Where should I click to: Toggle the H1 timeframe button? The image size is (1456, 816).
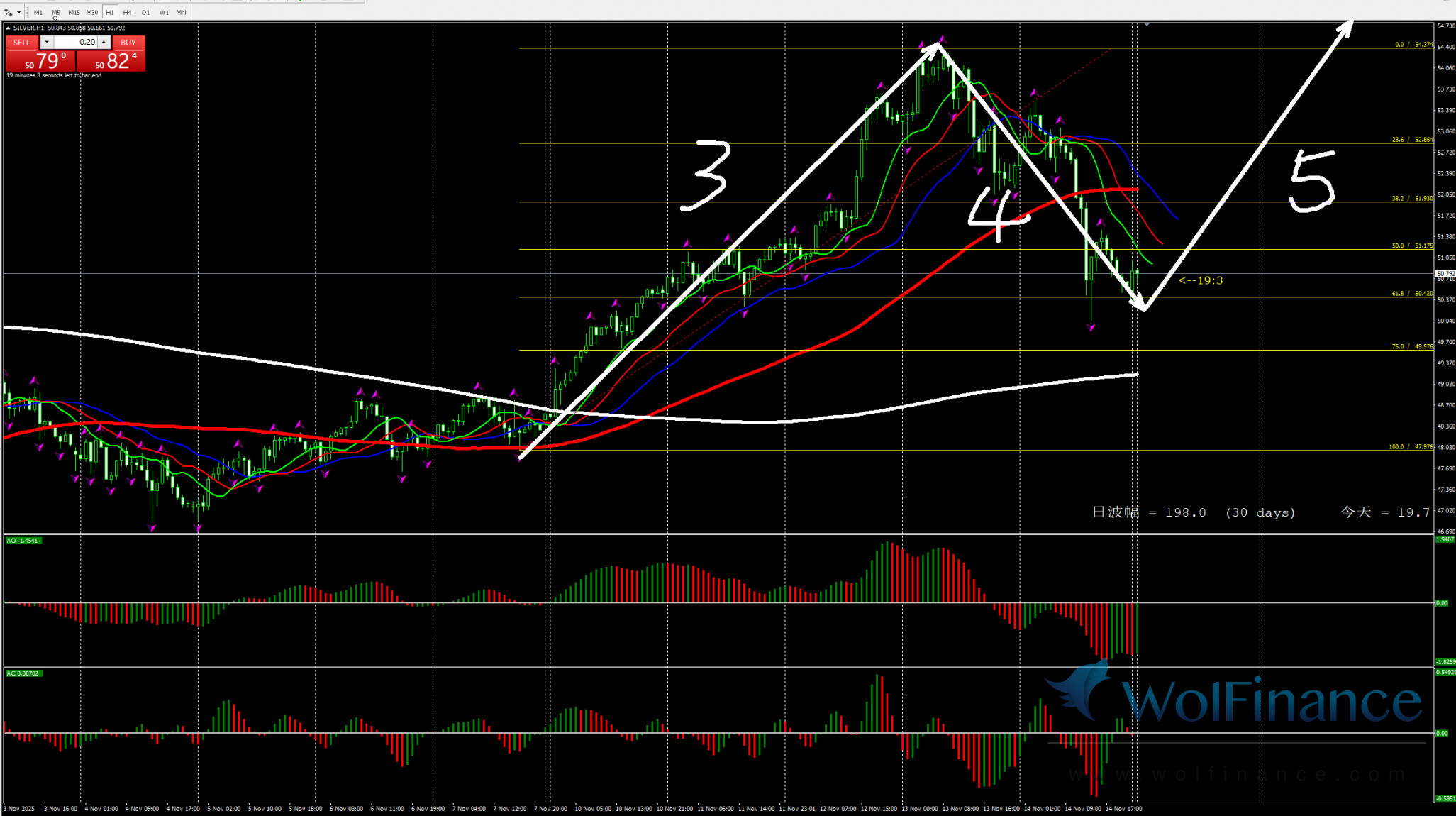[x=110, y=12]
